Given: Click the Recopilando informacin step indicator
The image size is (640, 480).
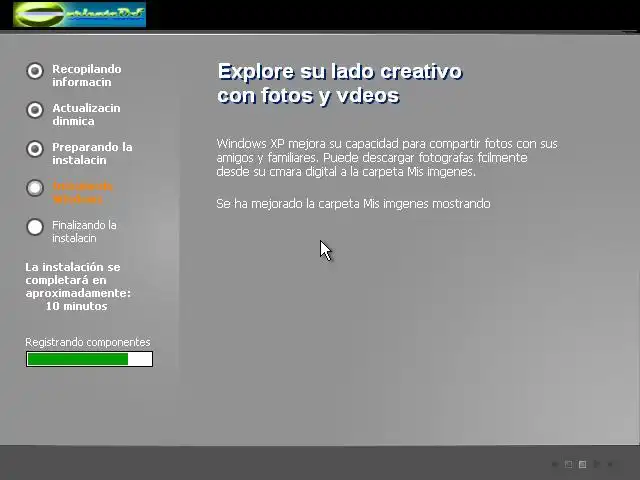Looking at the screenshot, I should click(35, 71).
